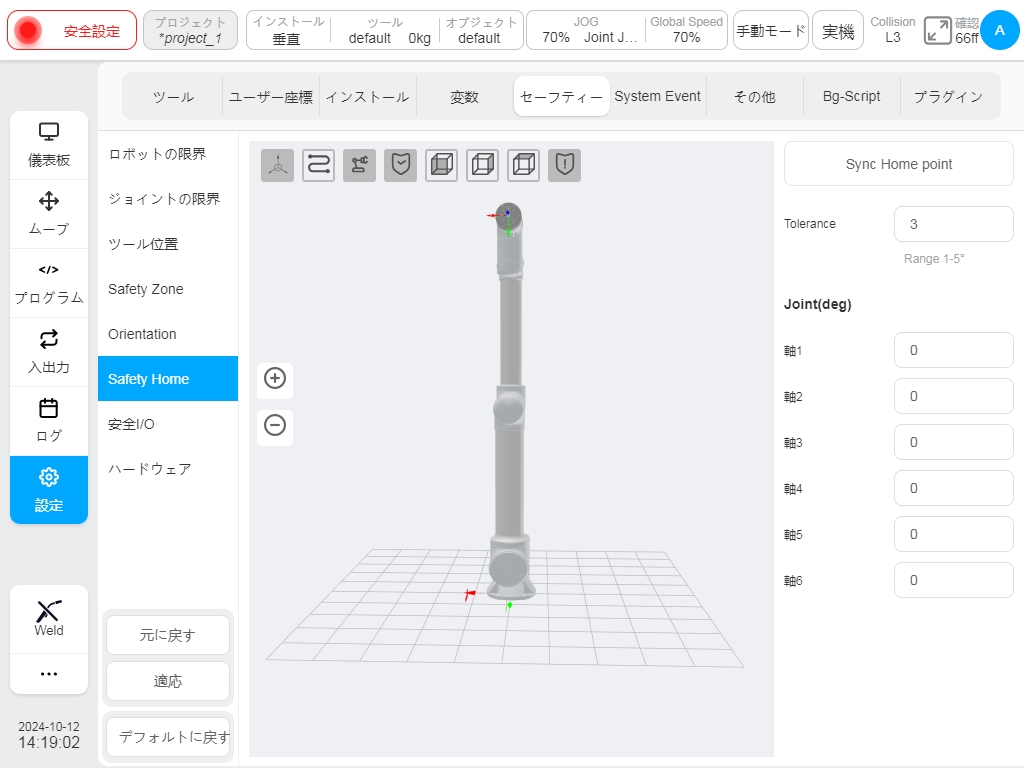The width and height of the screenshot is (1024, 768).
Task: Open the ログ log page
Action: click(49, 421)
